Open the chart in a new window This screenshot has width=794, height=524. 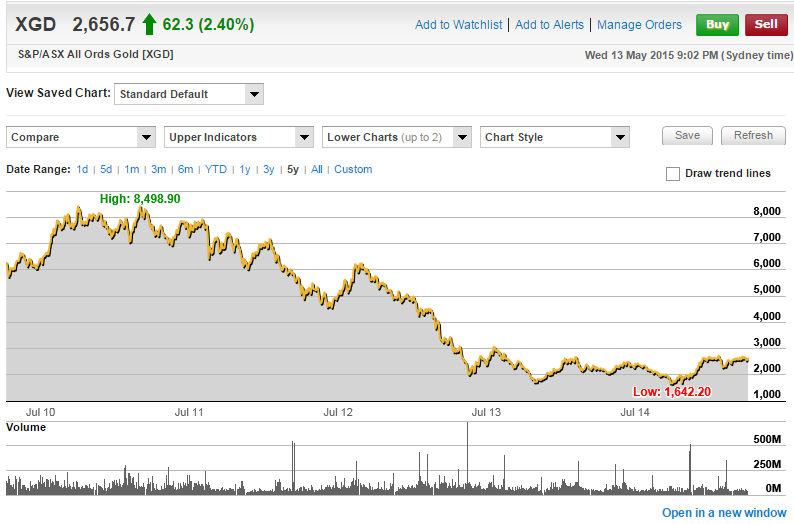pos(724,513)
